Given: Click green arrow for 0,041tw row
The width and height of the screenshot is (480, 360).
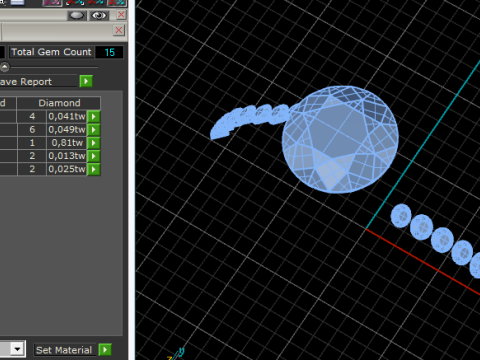Looking at the screenshot, I should 94,116.
